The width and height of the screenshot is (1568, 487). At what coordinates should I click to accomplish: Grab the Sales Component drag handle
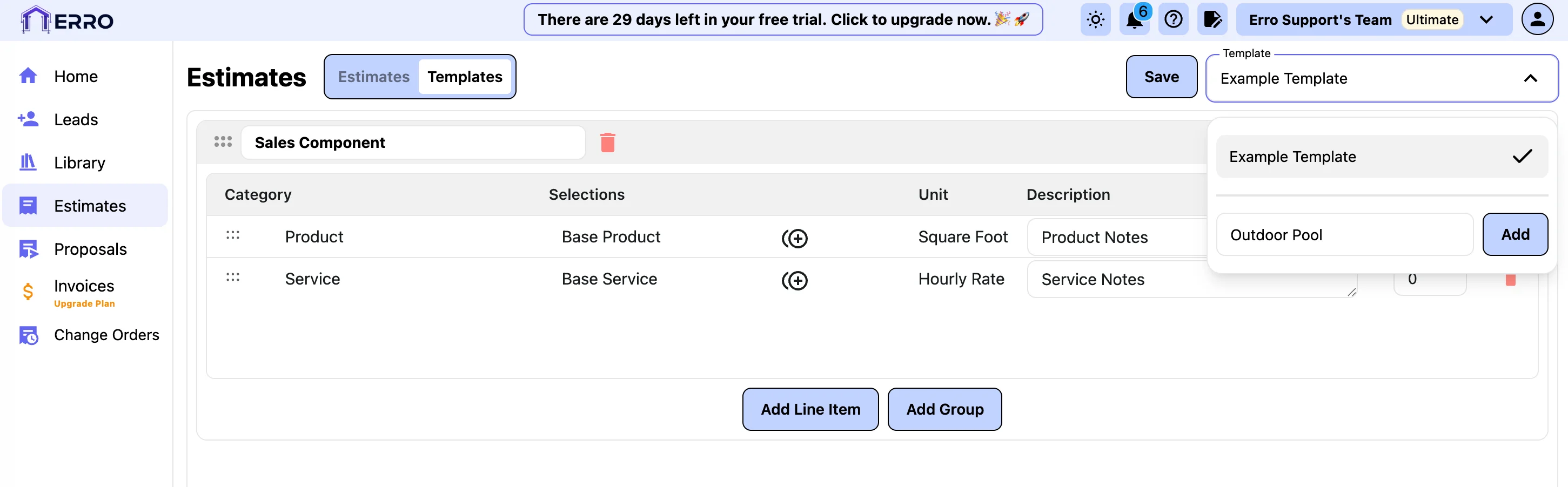(223, 141)
